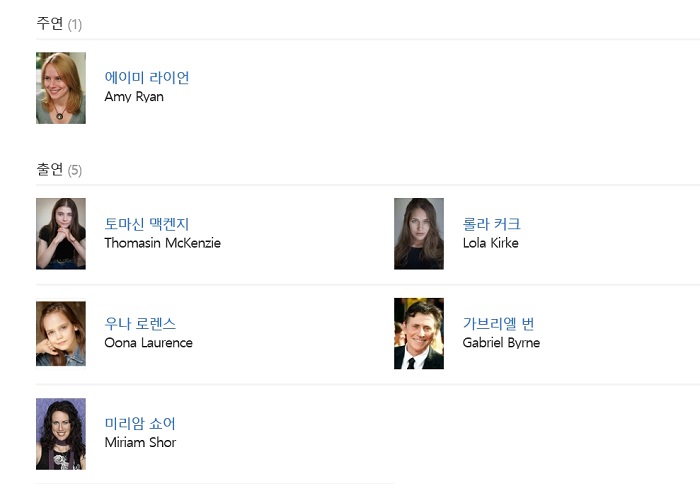Click the photo thumbnail beside 에이미 라이언

(x=61, y=88)
